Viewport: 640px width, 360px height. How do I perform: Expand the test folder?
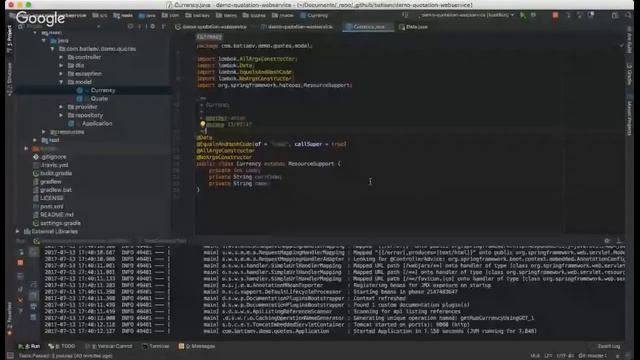pyautogui.click(x=36, y=140)
